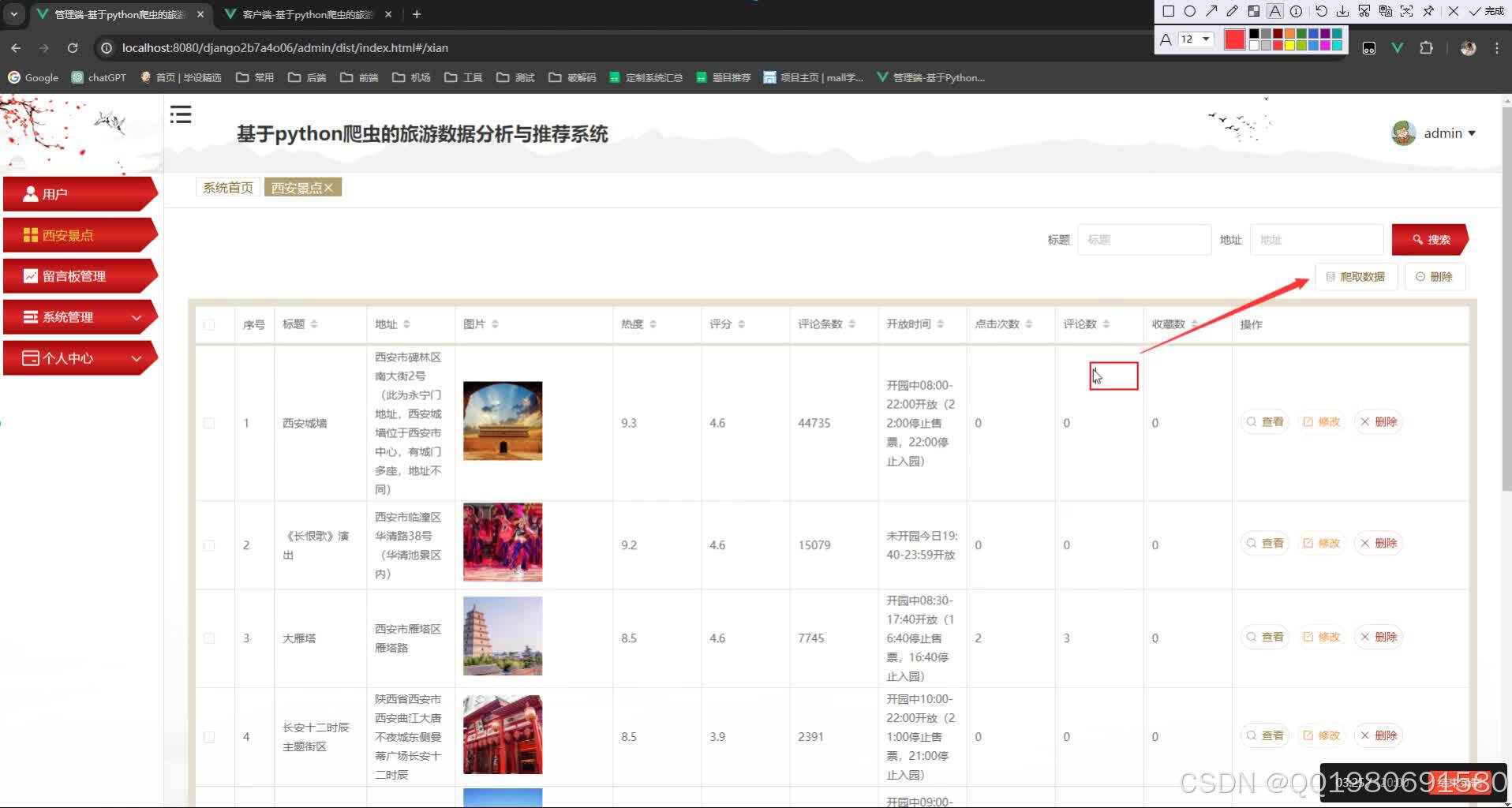Tick the select-all header checkbox
Viewport: 1512px width, 808px height.
[209, 324]
